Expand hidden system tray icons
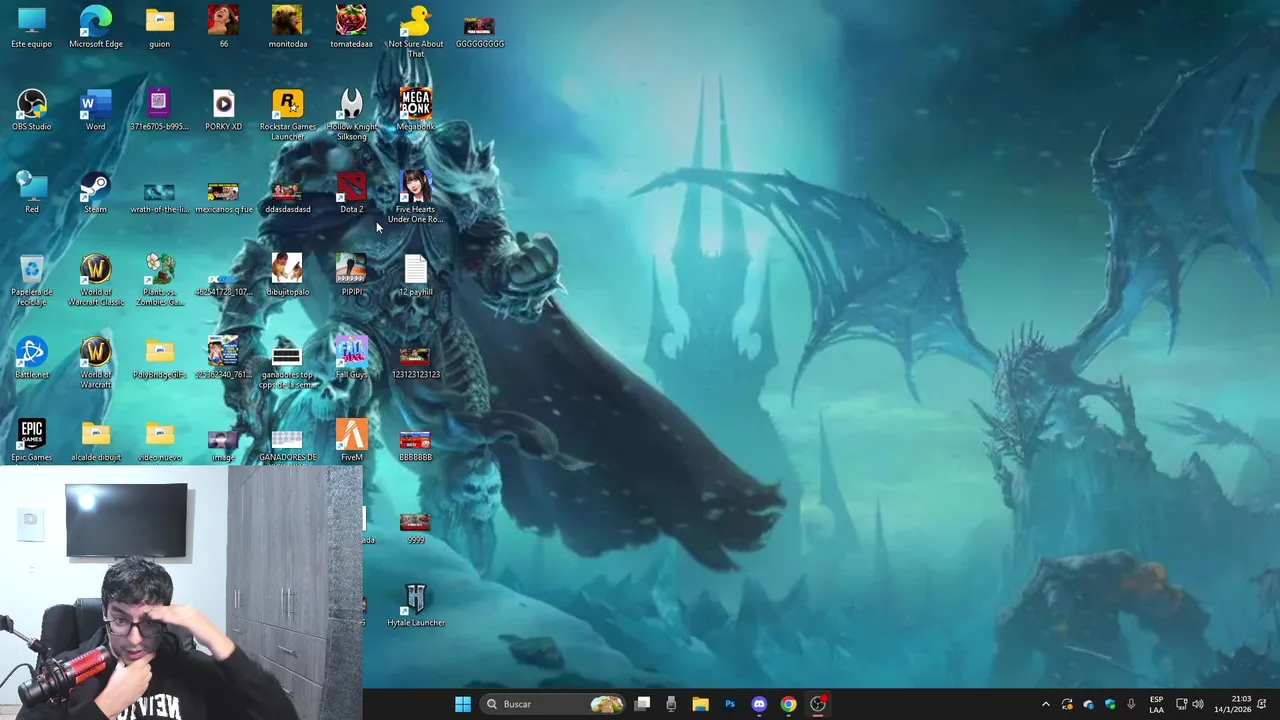1280x720 pixels. click(1046, 704)
